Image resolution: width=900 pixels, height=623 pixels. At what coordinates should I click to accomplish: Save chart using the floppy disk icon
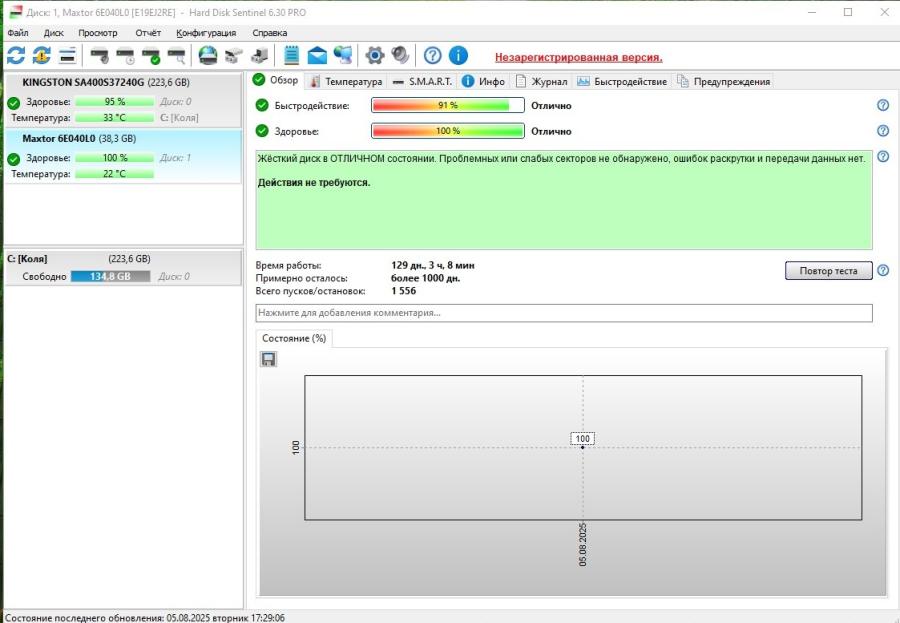(x=268, y=359)
